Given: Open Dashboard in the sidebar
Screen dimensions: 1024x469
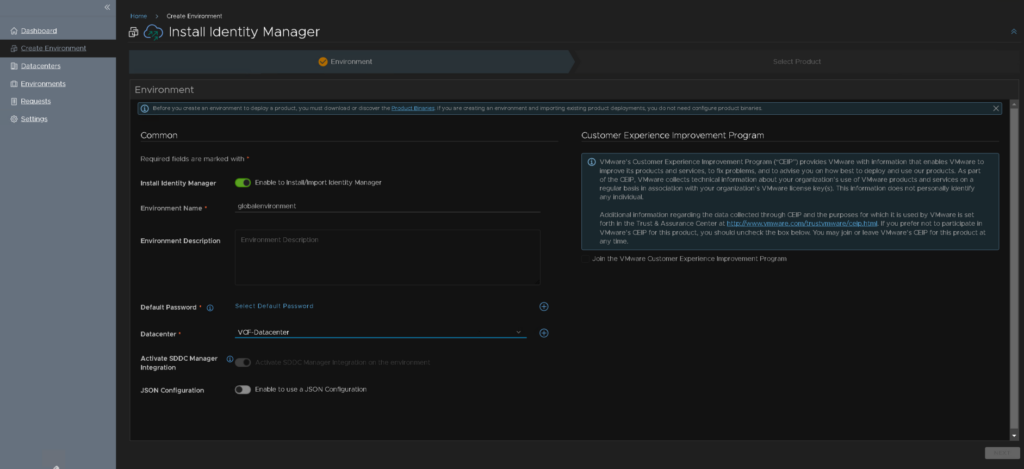Looking at the screenshot, I should pos(39,31).
